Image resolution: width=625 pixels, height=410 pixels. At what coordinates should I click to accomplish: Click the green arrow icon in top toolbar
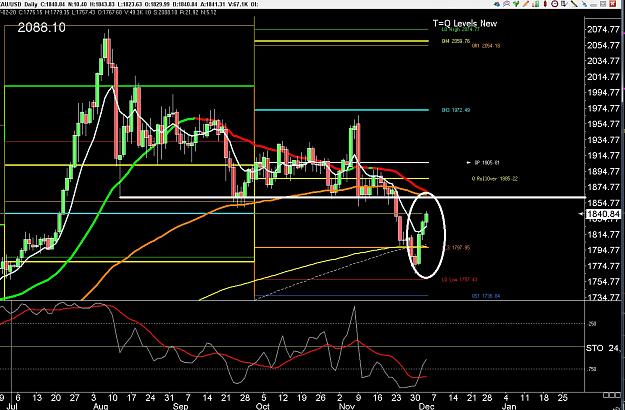coord(516,4)
